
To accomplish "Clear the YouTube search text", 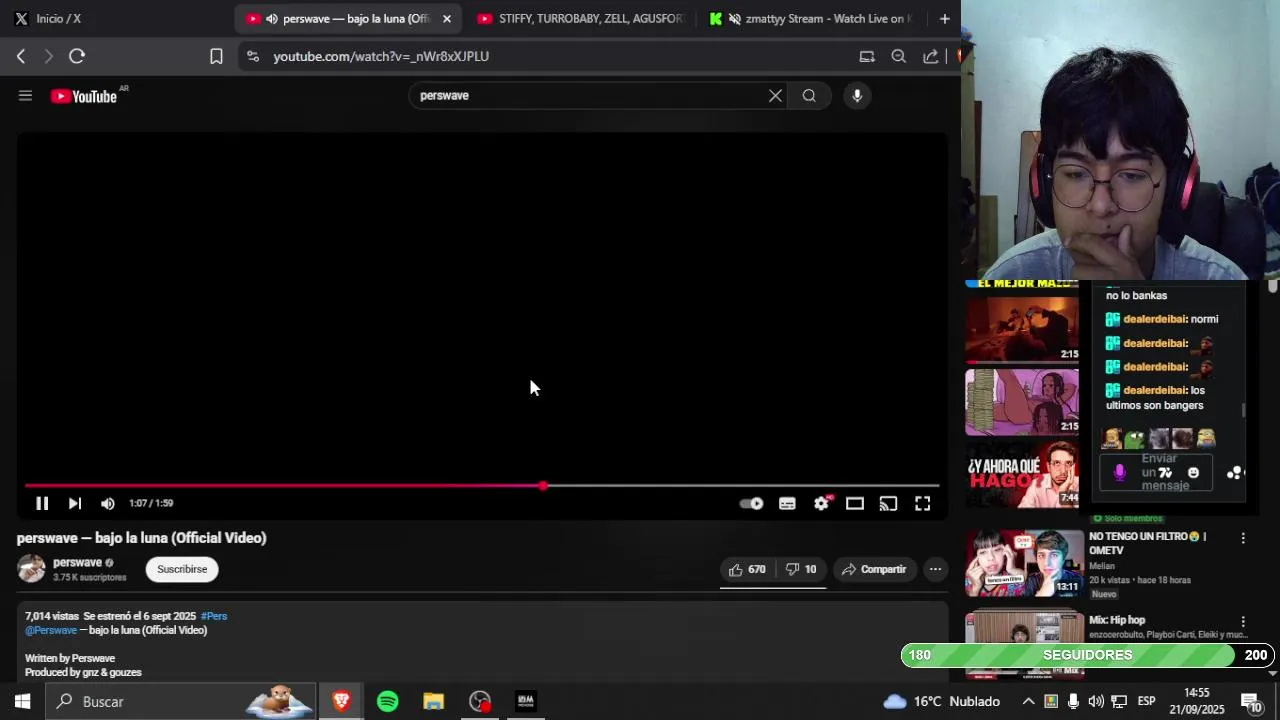I will tap(775, 96).
